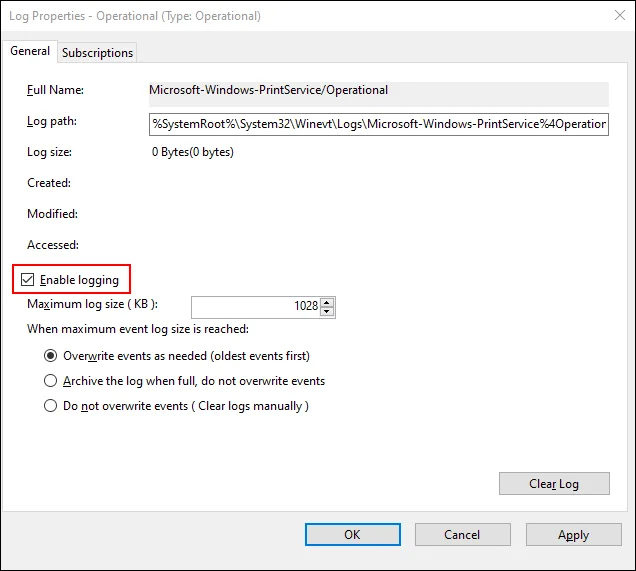The width and height of the screenshot is (636, 571).
Task: Switch to the Subscriptions tab
Action: (97, 53)
